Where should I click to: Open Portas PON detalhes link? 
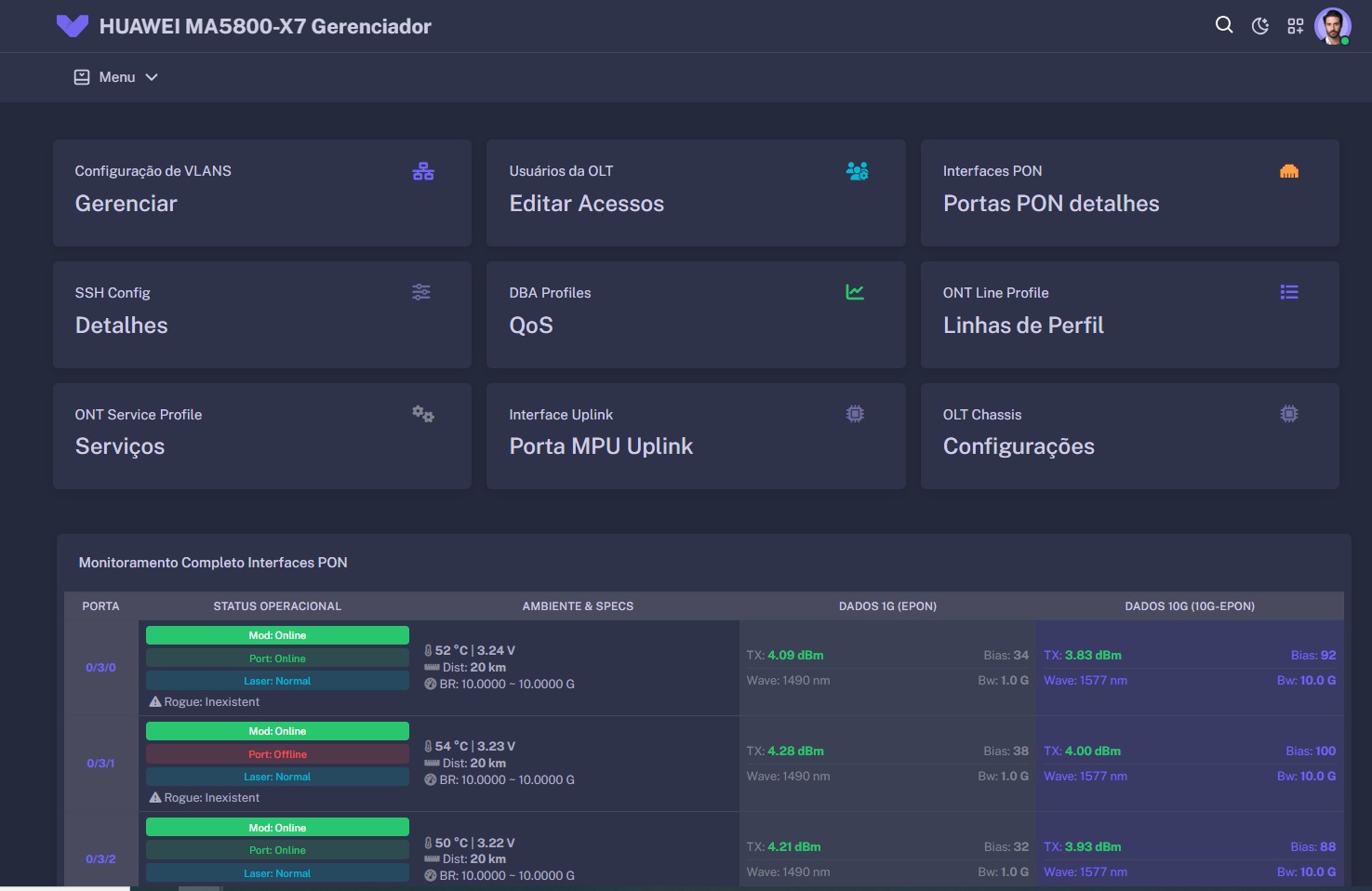point(1051,204)
